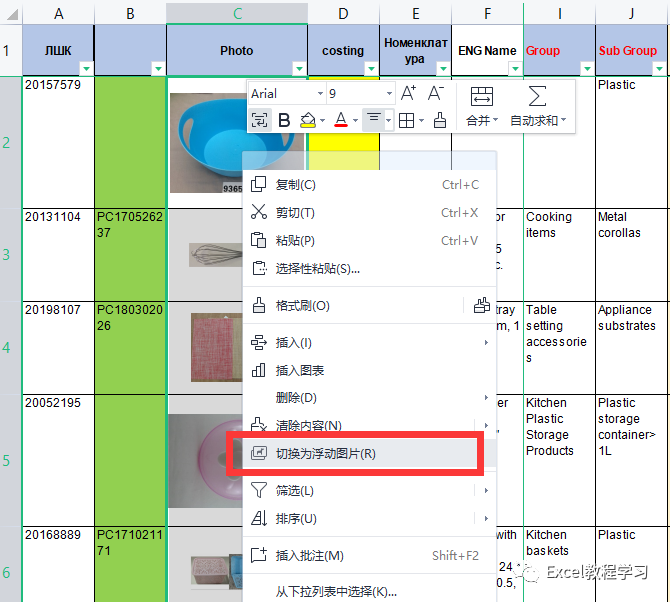
Task: Choose 复制(C) copy from context menu
Action: (369, 185)
